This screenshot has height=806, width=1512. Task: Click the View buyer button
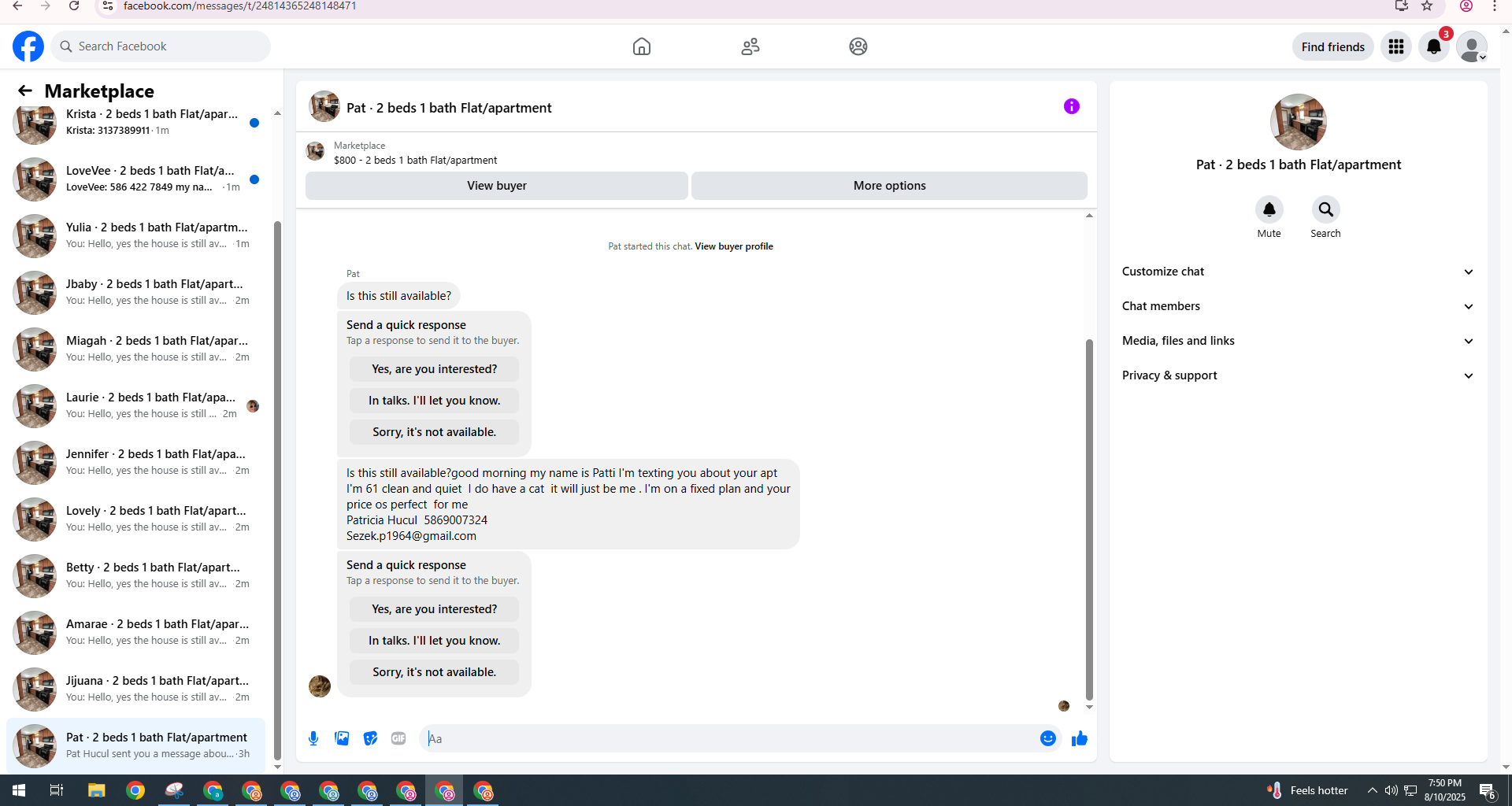click(x=497, y=186)
